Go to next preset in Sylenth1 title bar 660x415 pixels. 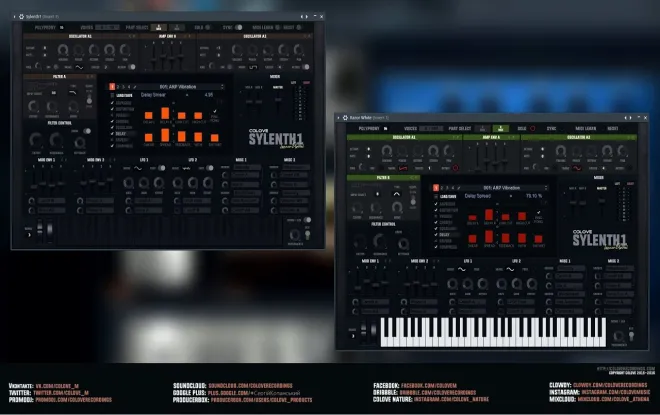[x=306, y=16]
